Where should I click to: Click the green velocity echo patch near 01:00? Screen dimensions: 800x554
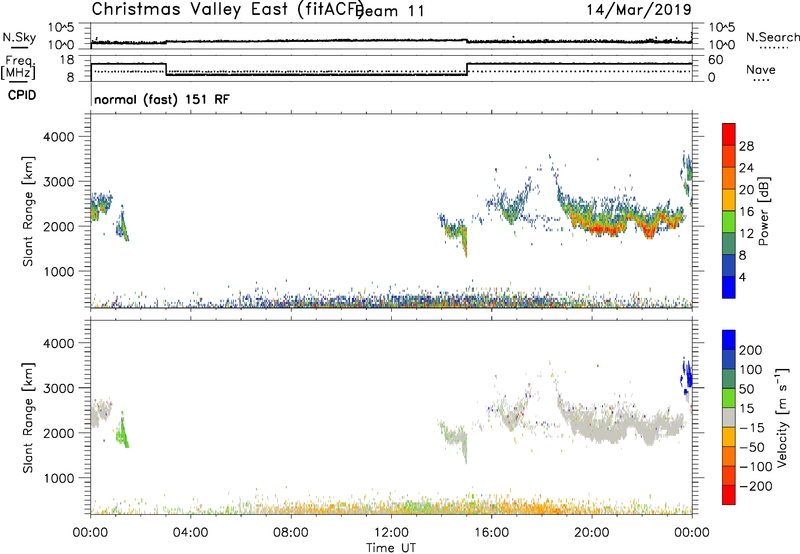(122, 433)
